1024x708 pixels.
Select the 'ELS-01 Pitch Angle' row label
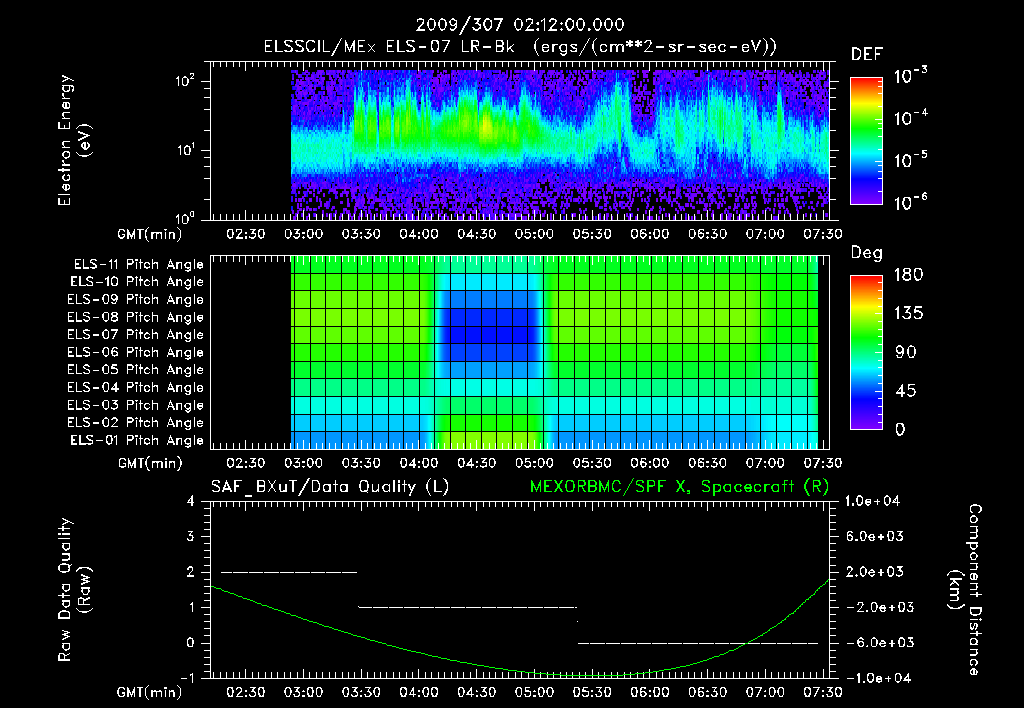(x=137, y=440)
